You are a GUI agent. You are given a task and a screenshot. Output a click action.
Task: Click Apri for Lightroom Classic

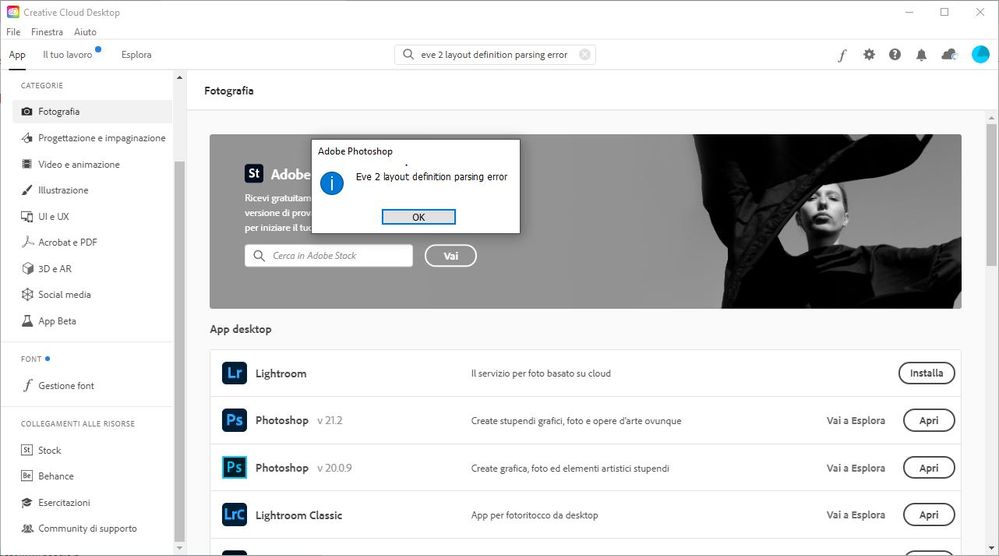coord(929,515)
